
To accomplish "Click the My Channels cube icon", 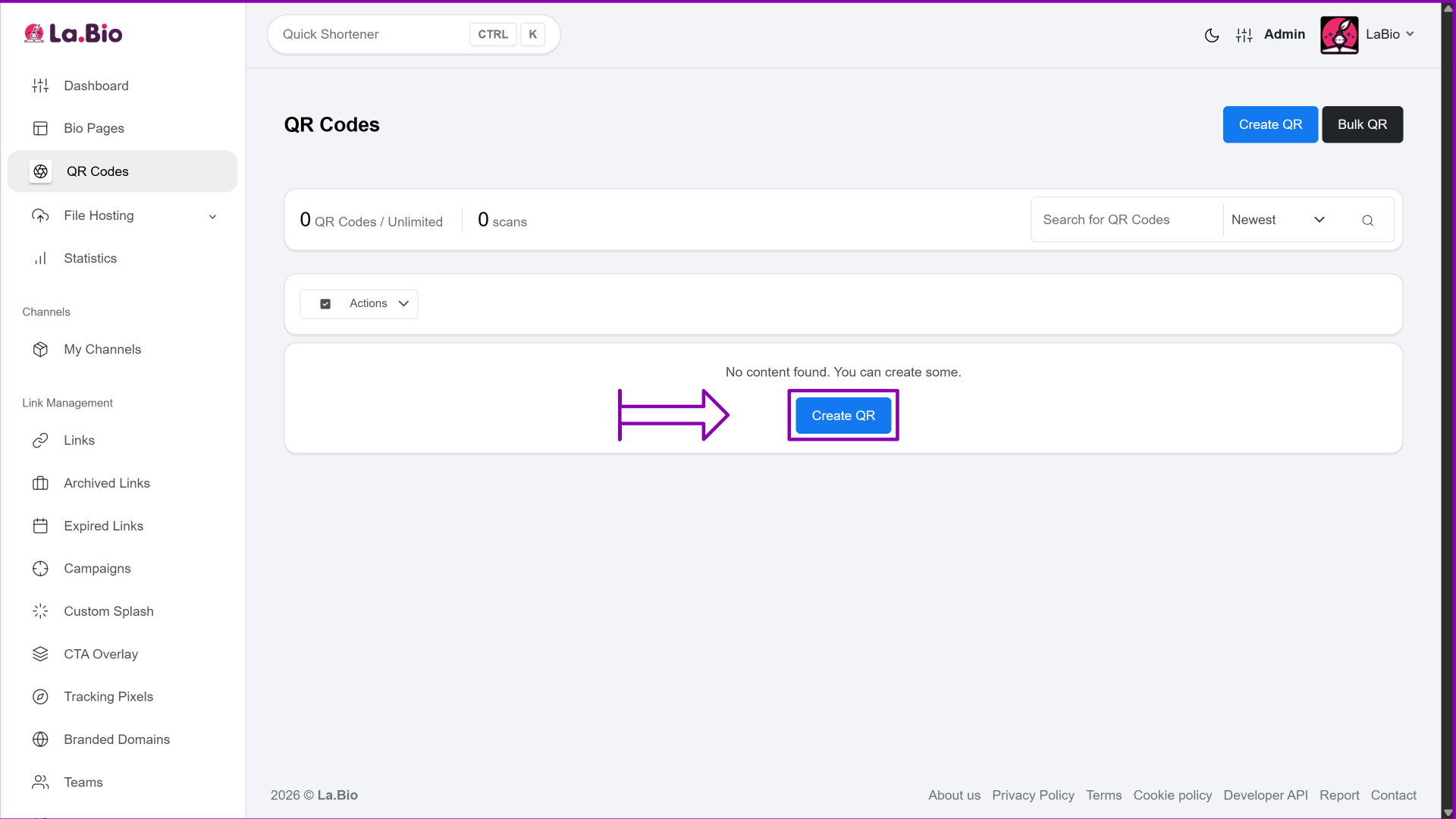I will [x=40, y=350].
